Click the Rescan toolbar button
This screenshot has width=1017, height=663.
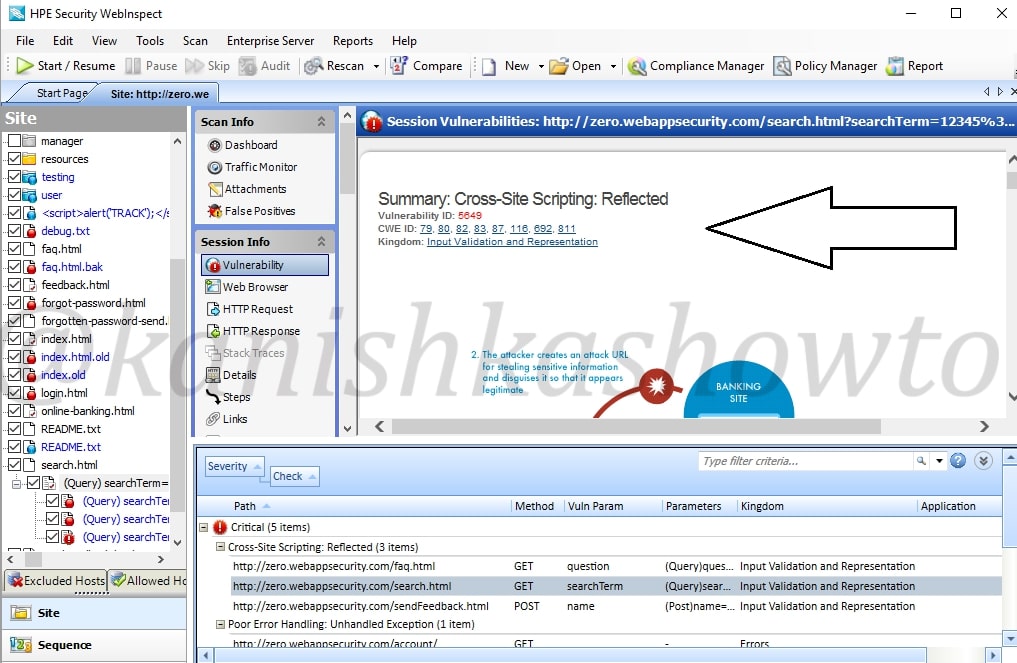(334, 66)
